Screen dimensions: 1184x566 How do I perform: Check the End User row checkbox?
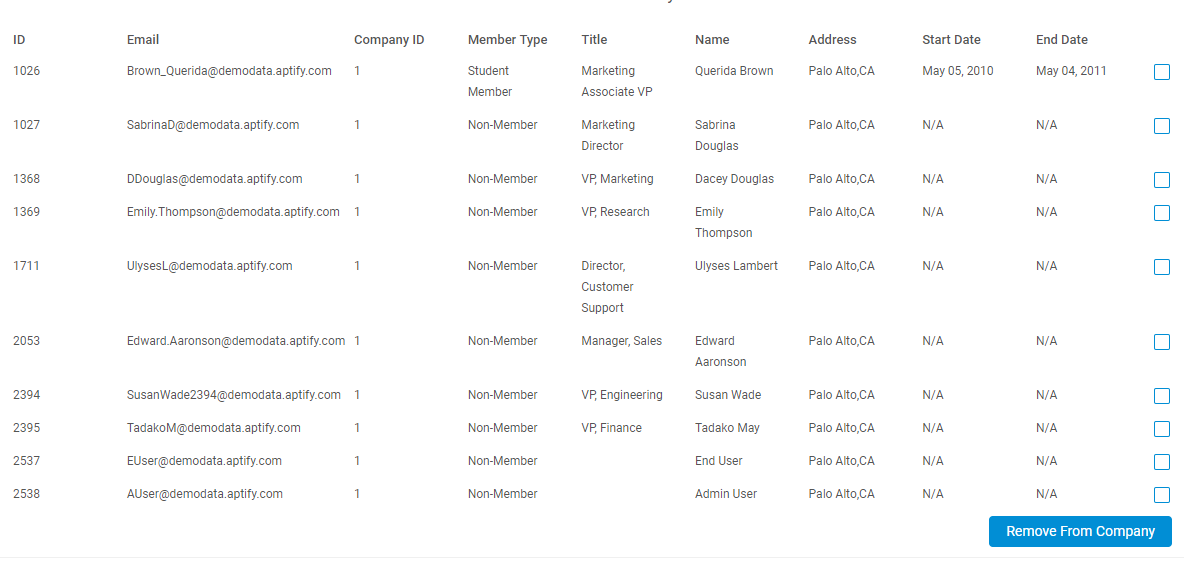pyautogui.click(x=1161, y=462)
